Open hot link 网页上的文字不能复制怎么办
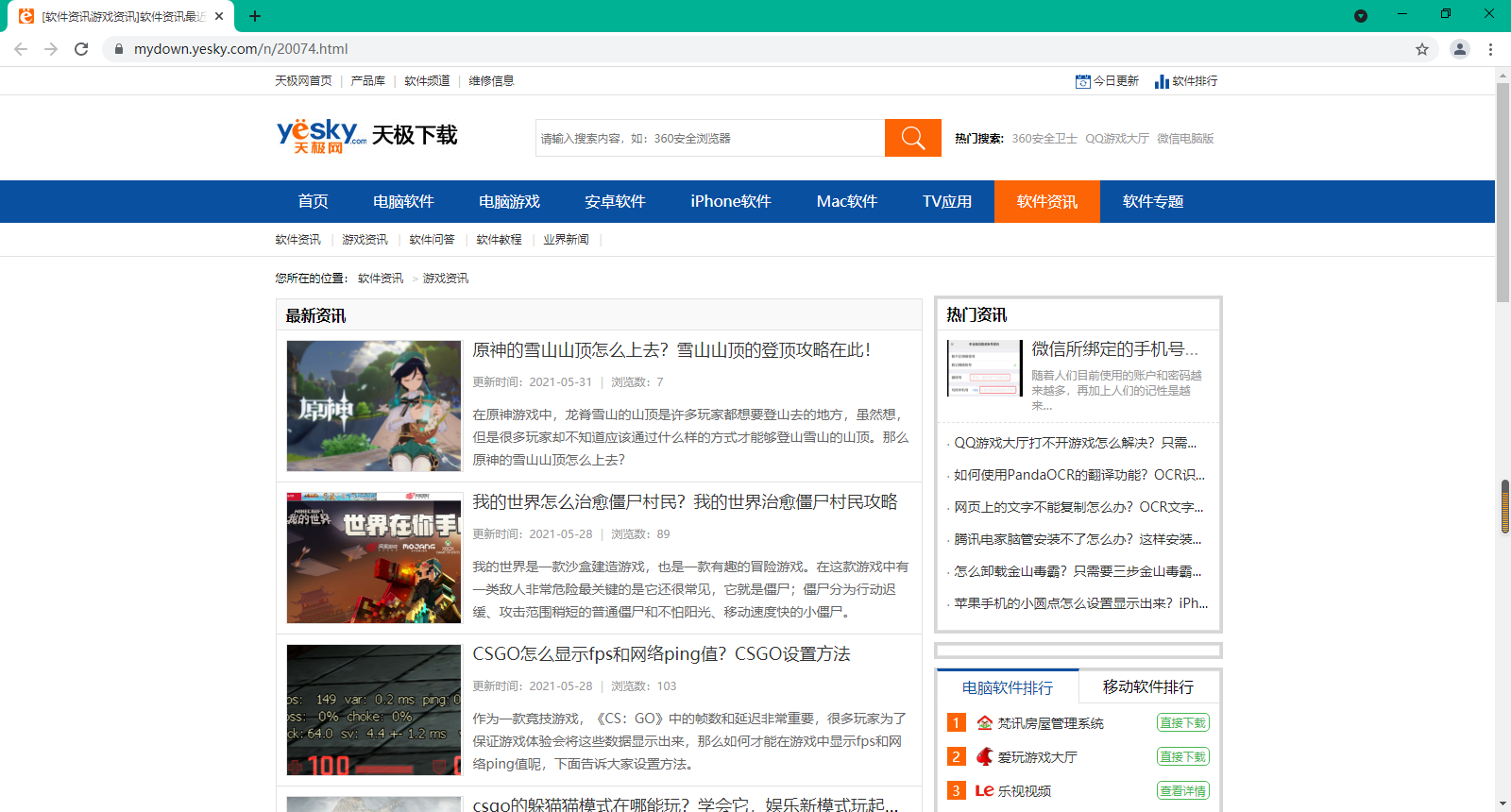 pos(1078,507)
